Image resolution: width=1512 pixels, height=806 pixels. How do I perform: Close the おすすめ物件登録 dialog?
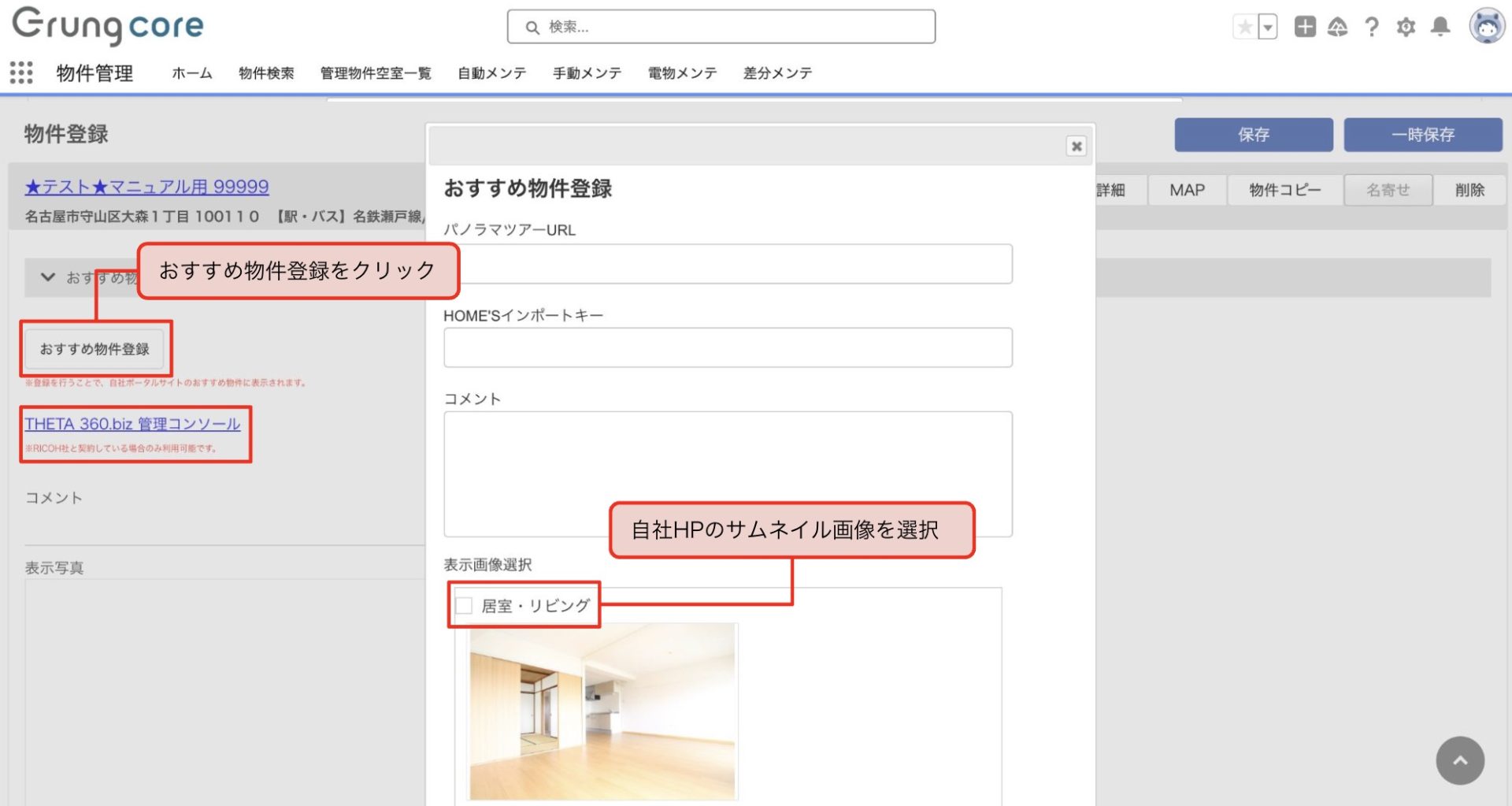tap(1076, 147)
